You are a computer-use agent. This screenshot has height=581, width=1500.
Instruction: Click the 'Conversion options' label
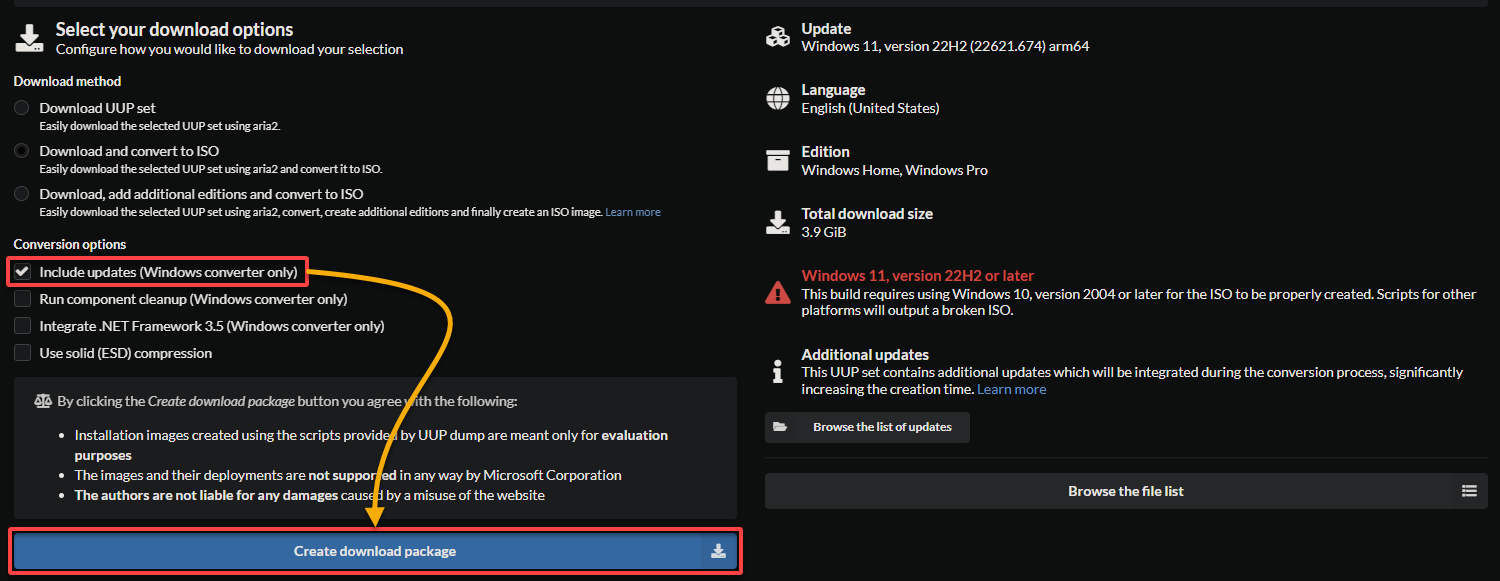pos(70,244)
